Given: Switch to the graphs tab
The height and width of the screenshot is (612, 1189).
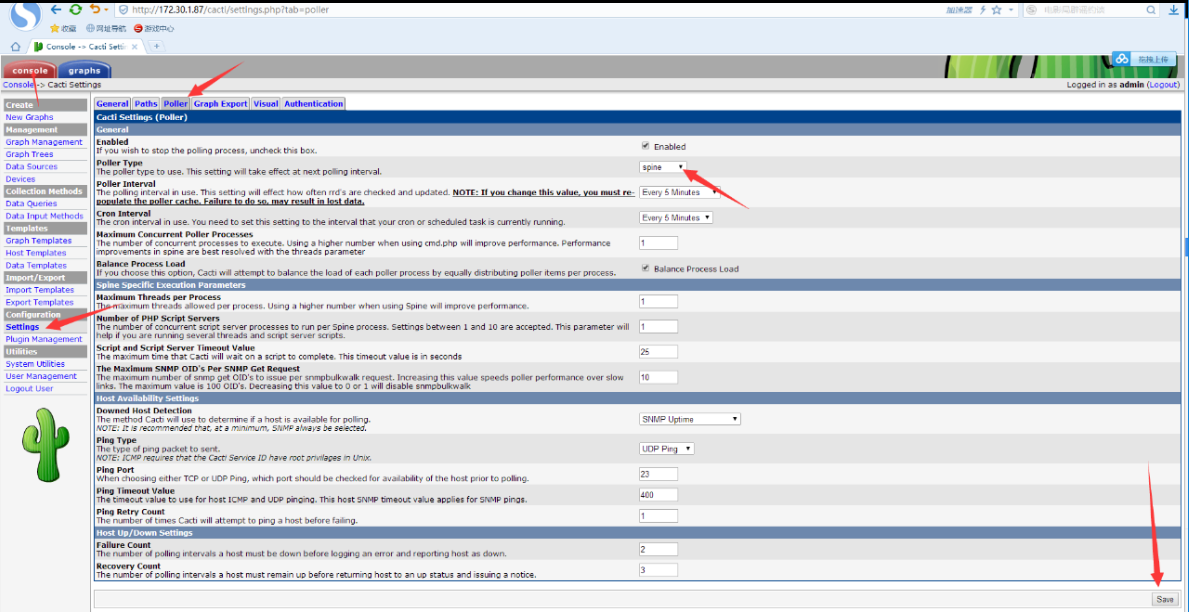Looking at the screenshot, I should tap(84, 71).
